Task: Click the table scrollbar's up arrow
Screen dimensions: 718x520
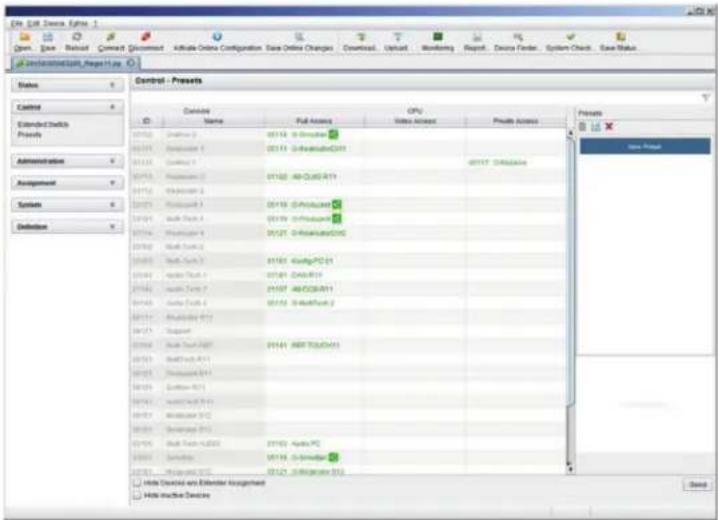Action: click(x=570, y=133)
